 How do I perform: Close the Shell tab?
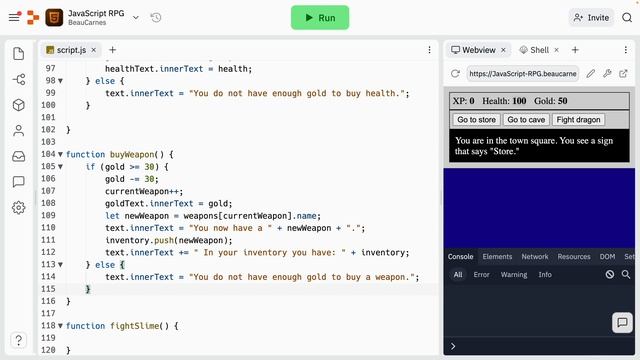[x=556, y=50]
